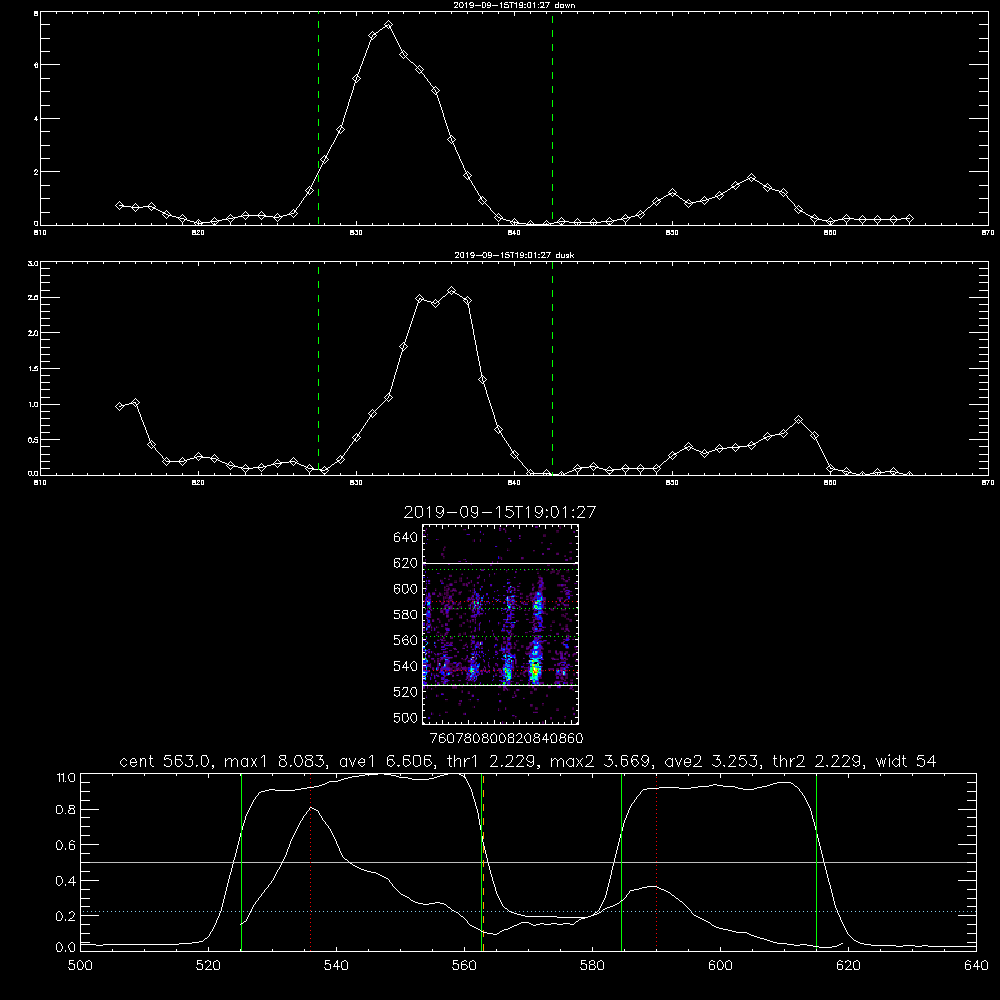Click the cyan dotted threshold line in the bottom plot
This screenshot has height=1000, width=1000.
[529, 911]
